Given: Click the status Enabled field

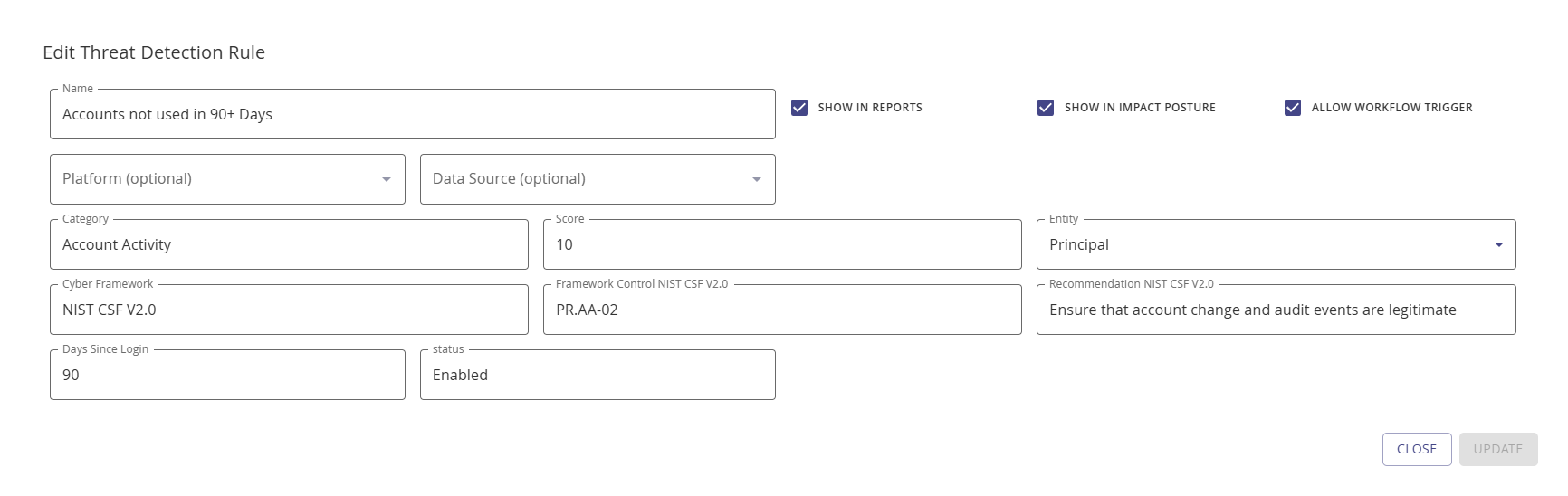Looking at the screenshot, I should click(x=597, y=376).
